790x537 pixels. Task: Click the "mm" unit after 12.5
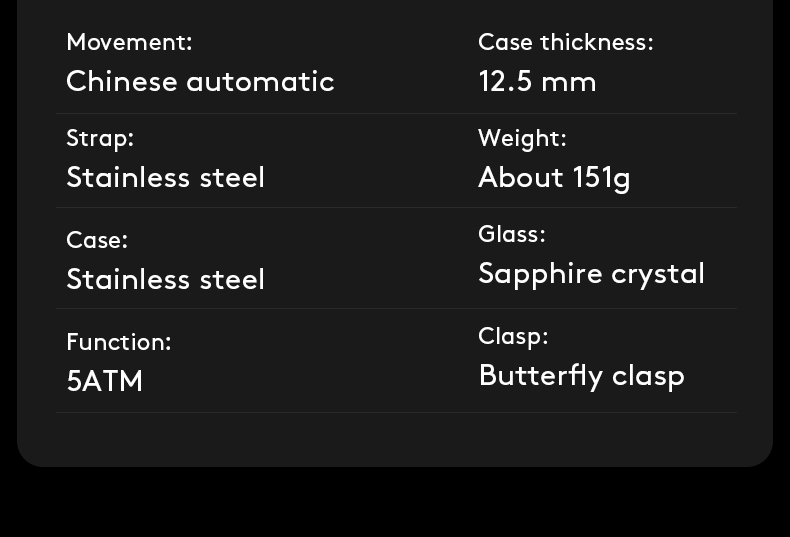[x=568, y=82]
